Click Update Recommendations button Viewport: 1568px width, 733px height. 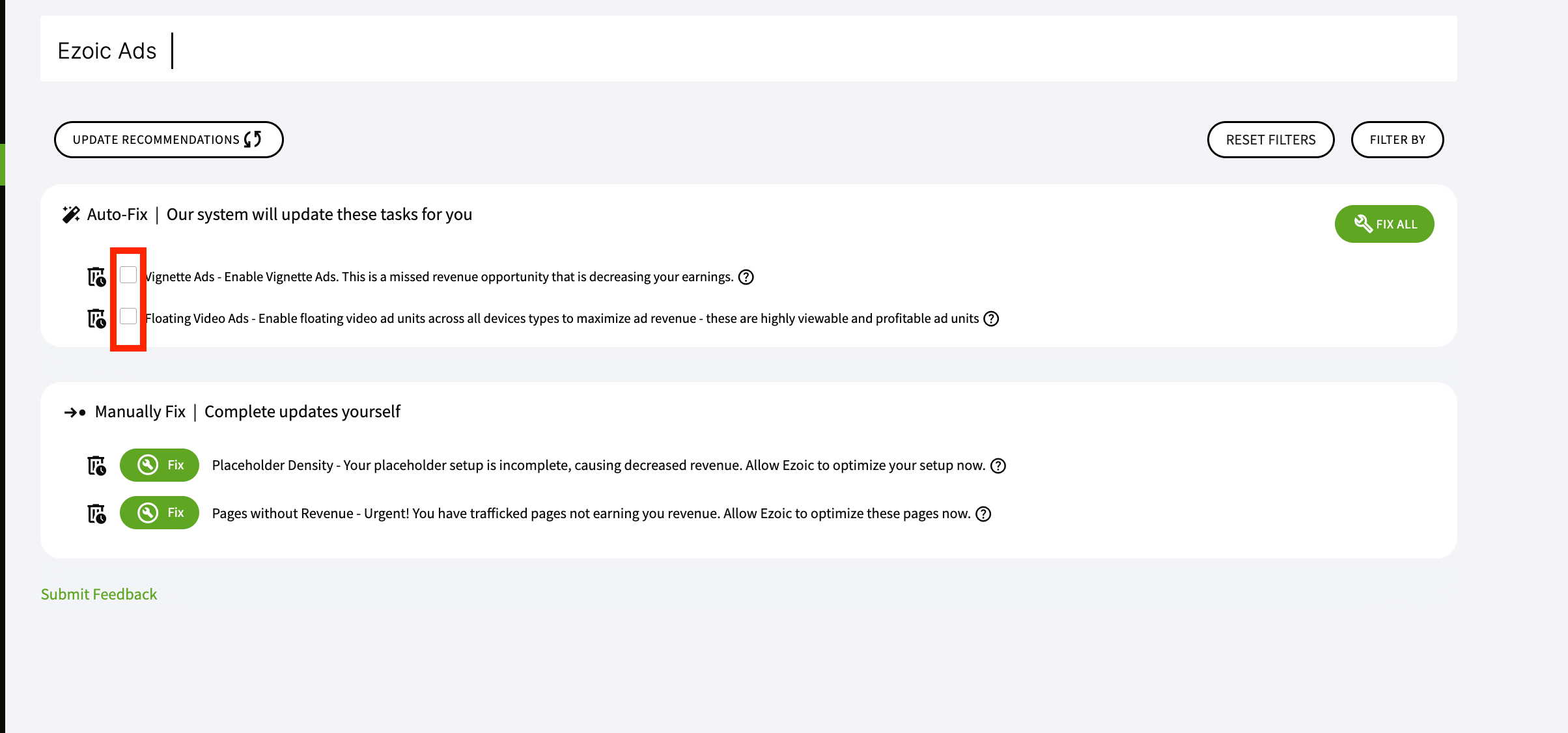(169, 139)
